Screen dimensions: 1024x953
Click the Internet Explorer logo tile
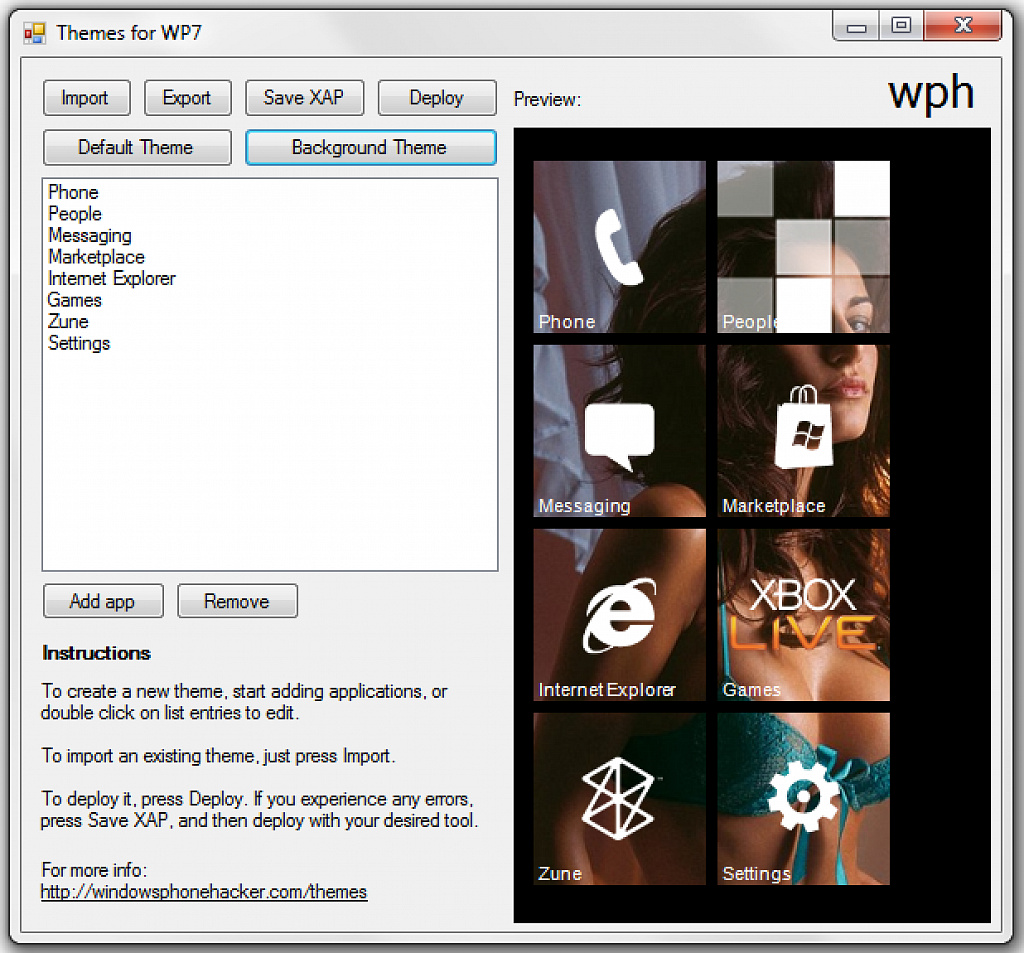click(620, 615)
